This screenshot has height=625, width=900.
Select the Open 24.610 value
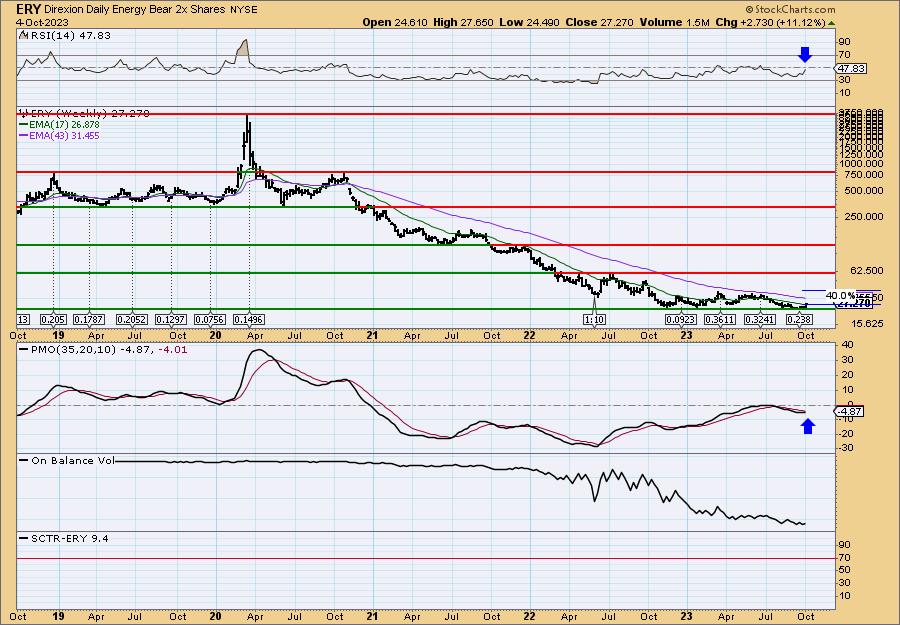click(x=395, y=22)
